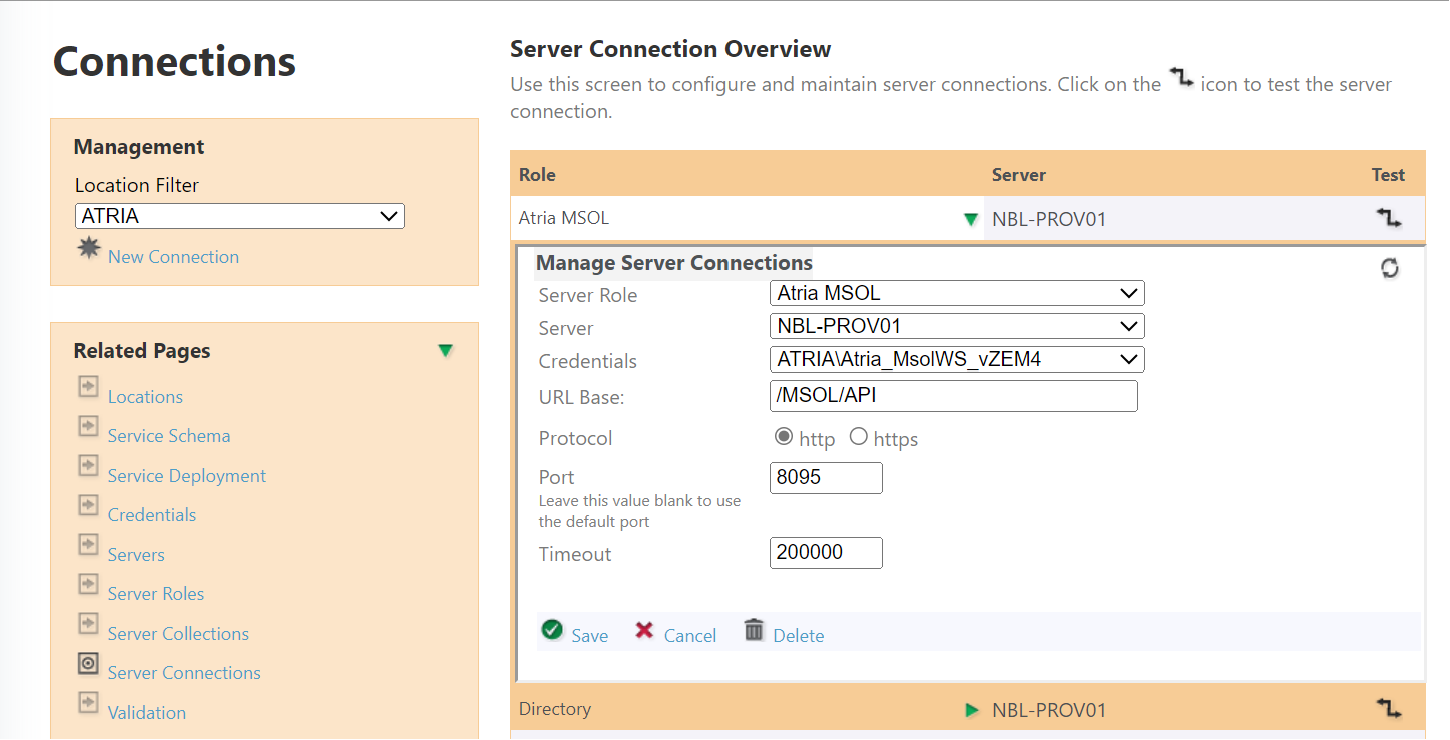Open the Validation page
This screenshot has width=1450, height=740.
(146, 712)
